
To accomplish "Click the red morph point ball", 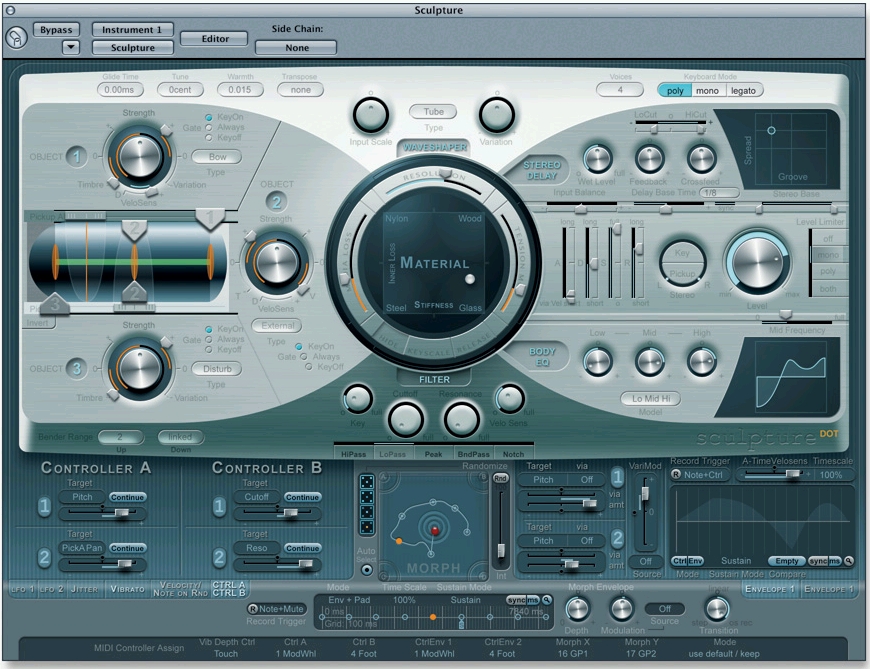I will click(x=435, y=531).
